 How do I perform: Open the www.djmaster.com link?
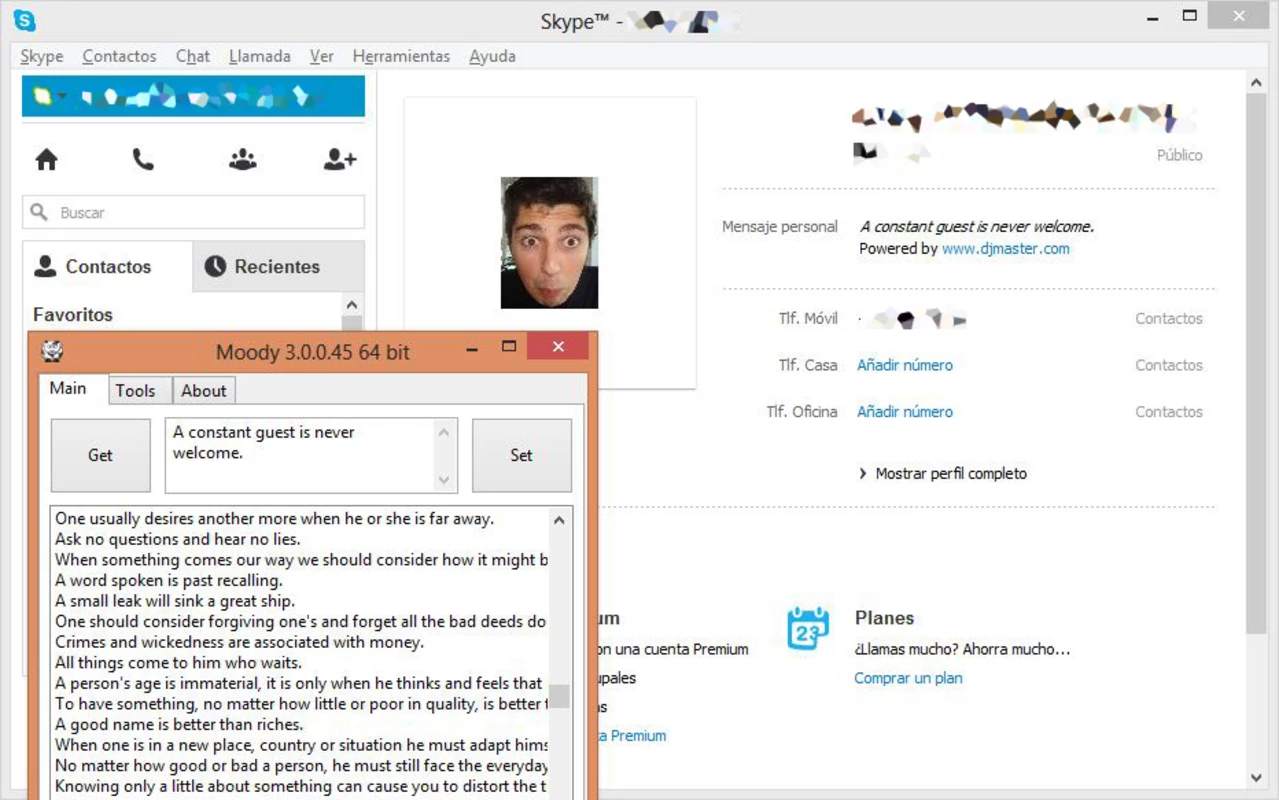click(1005, 249)
